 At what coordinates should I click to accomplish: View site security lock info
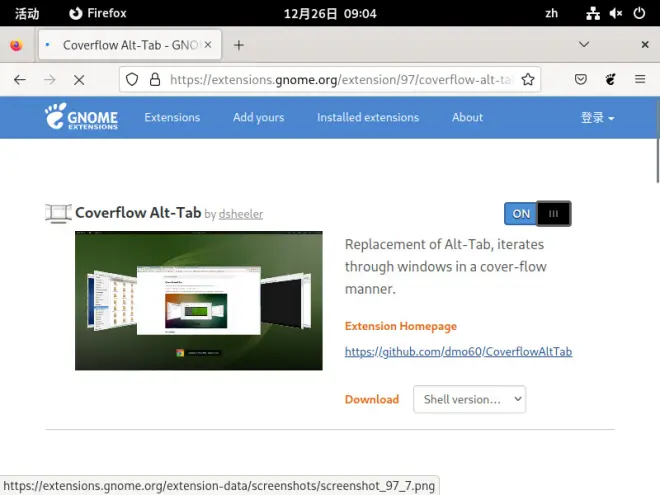tap(155, 79)
